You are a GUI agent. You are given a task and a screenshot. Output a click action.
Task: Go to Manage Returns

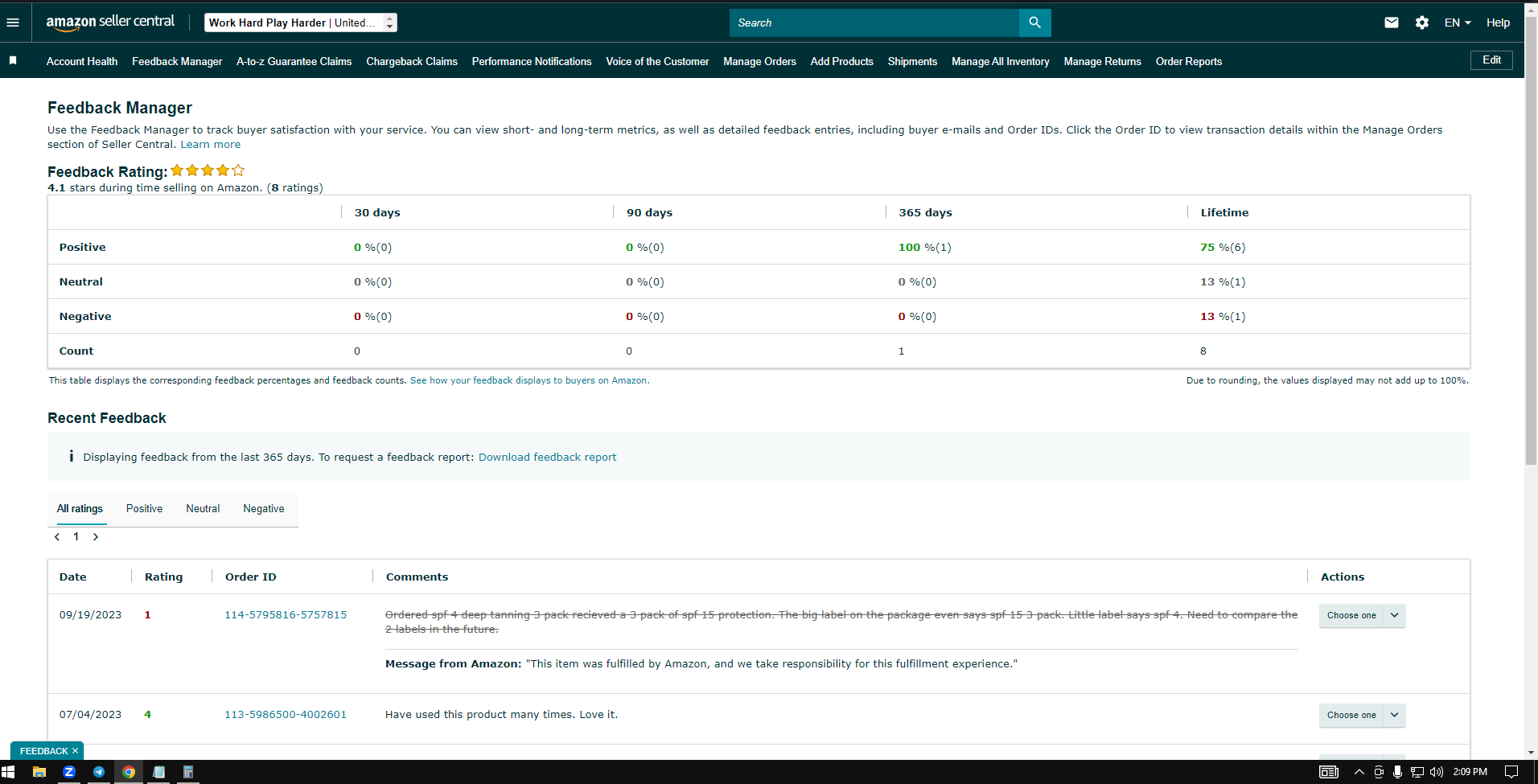pos(1102,61)
